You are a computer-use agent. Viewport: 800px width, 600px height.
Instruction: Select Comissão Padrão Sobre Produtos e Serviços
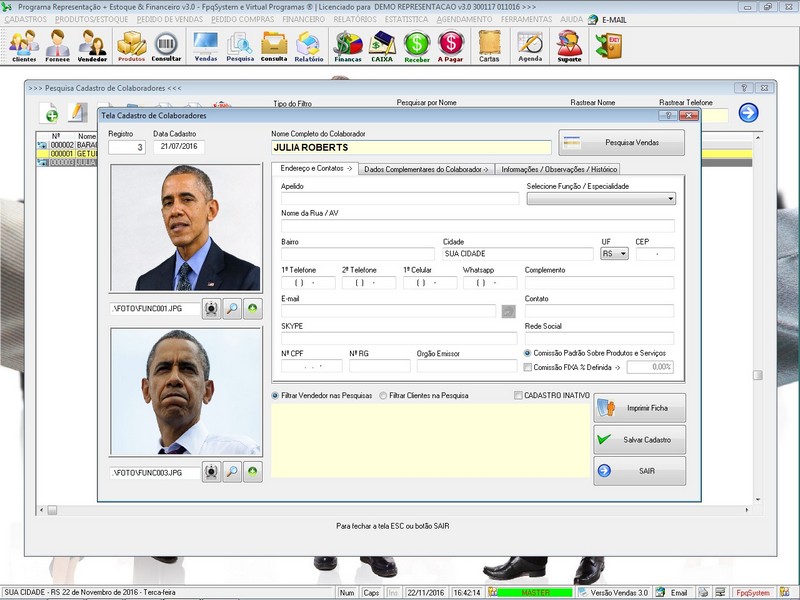pyautogui.click(x=528, y=353)
